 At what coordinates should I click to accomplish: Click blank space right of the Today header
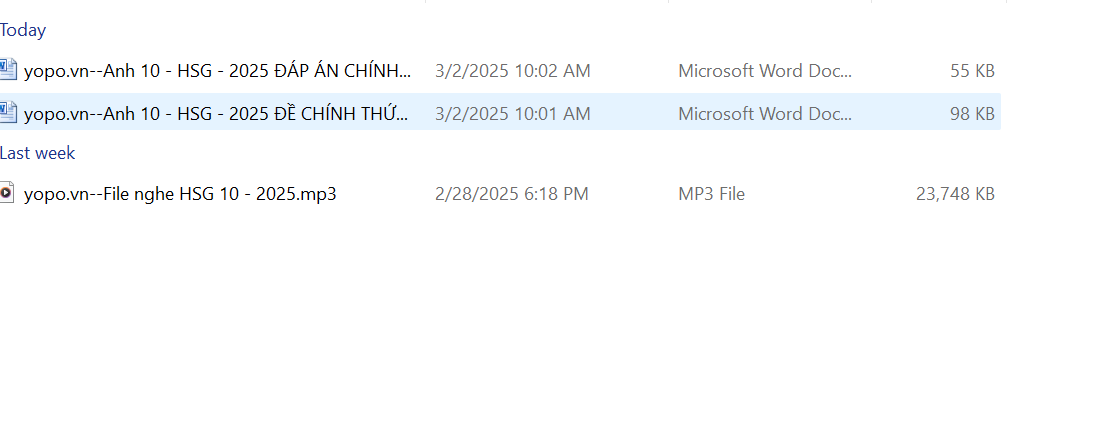click(x=500, y=30)
